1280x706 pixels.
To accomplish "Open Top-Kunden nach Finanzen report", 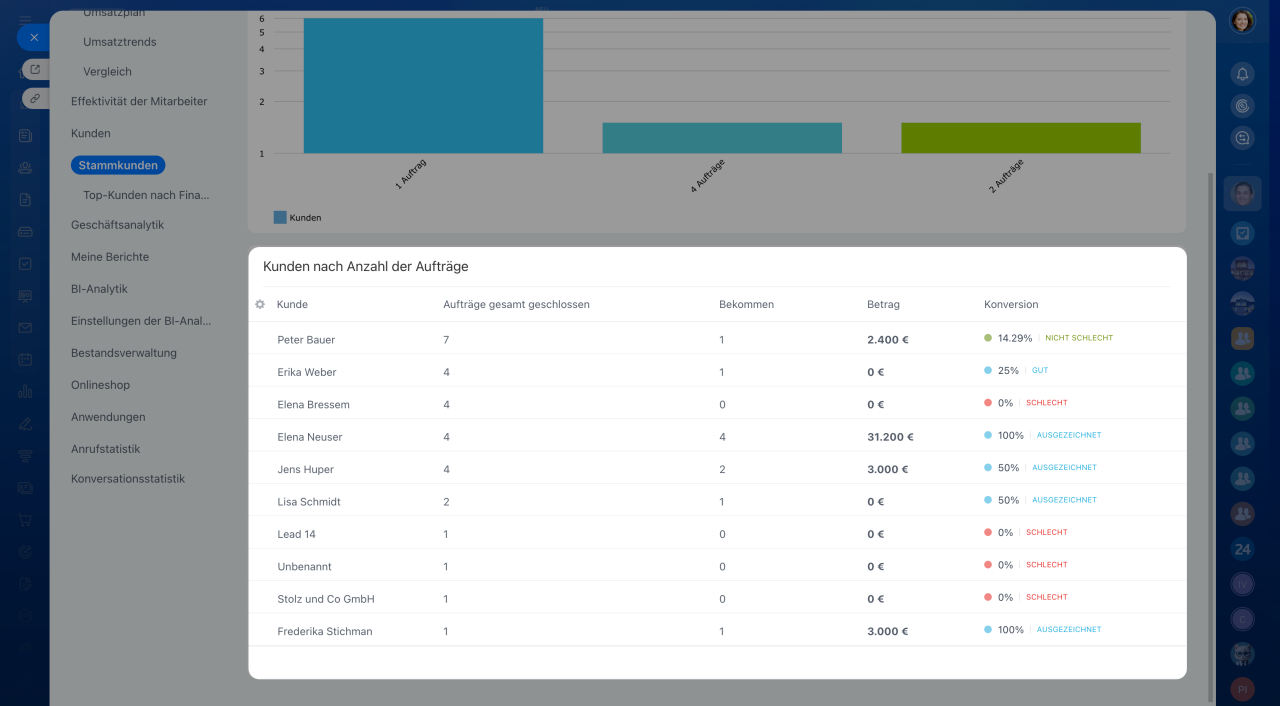I will point(146,195).
